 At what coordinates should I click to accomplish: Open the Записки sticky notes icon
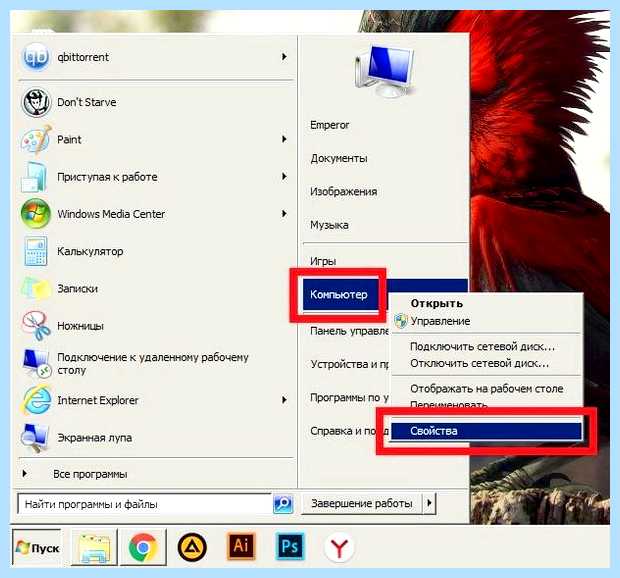[36, 289]
